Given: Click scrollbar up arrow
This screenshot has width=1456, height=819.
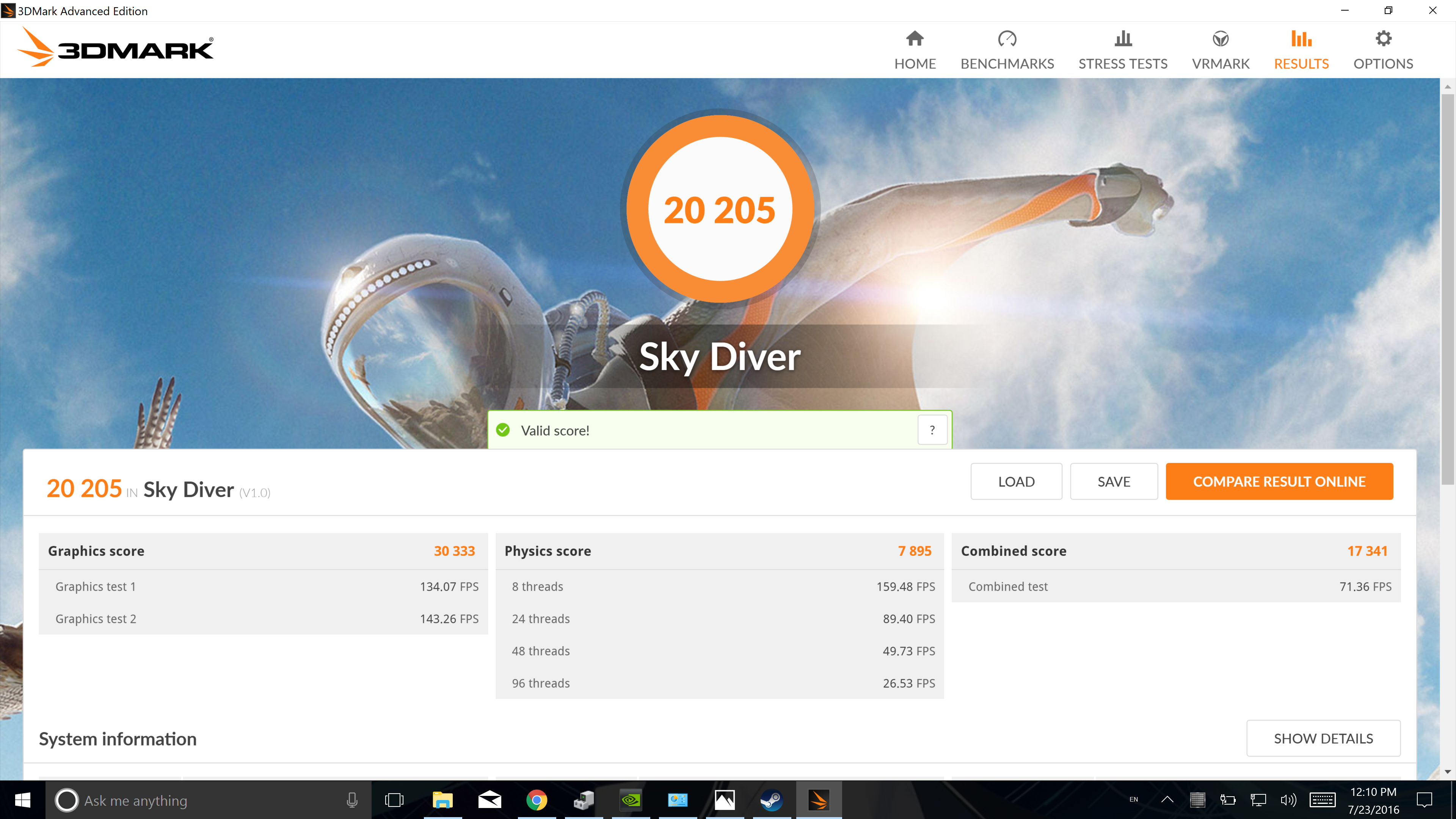Looking at the screenshot, I should [1448, 86].
